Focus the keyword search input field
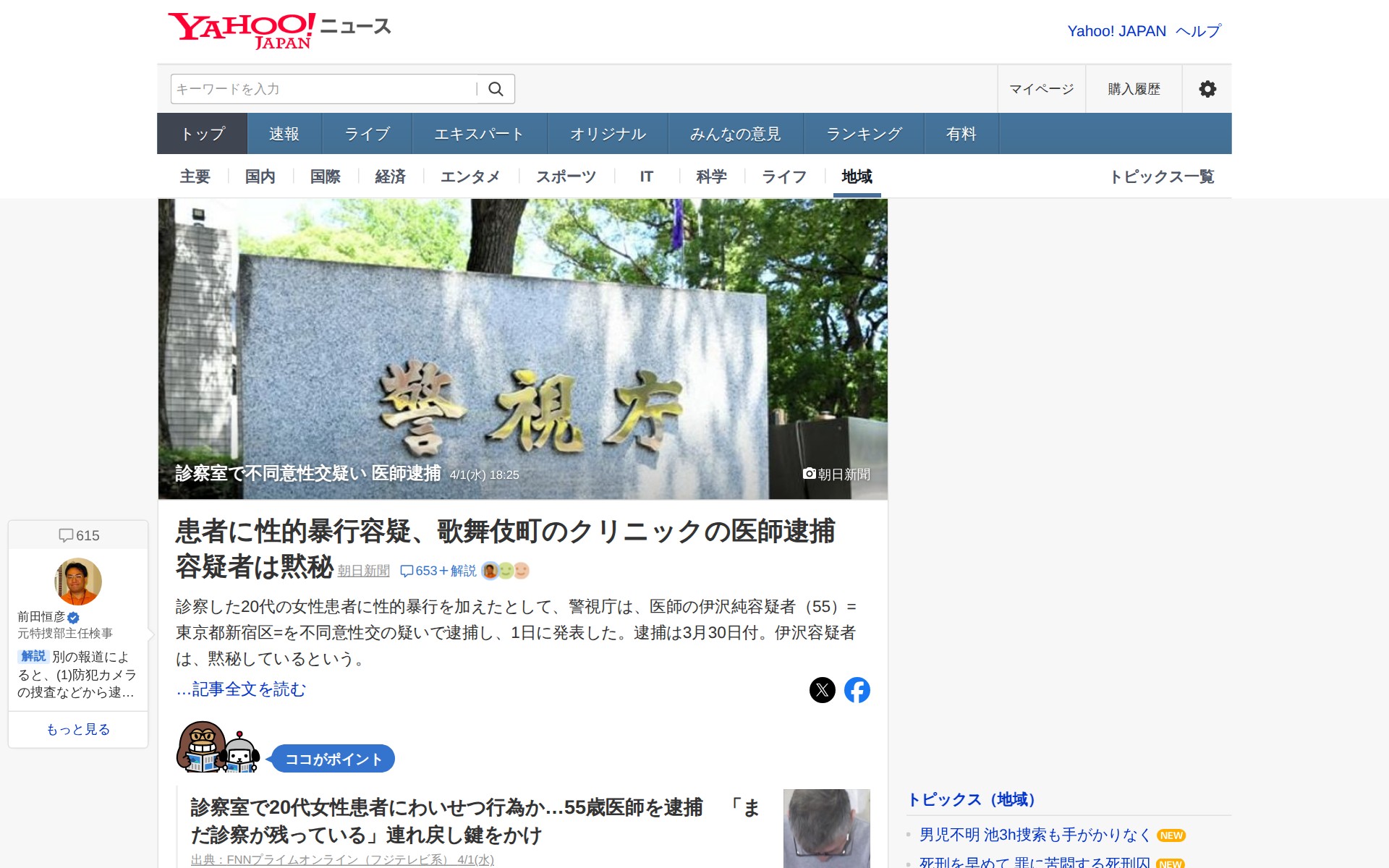1389x868 pixels. pos(323,89)
